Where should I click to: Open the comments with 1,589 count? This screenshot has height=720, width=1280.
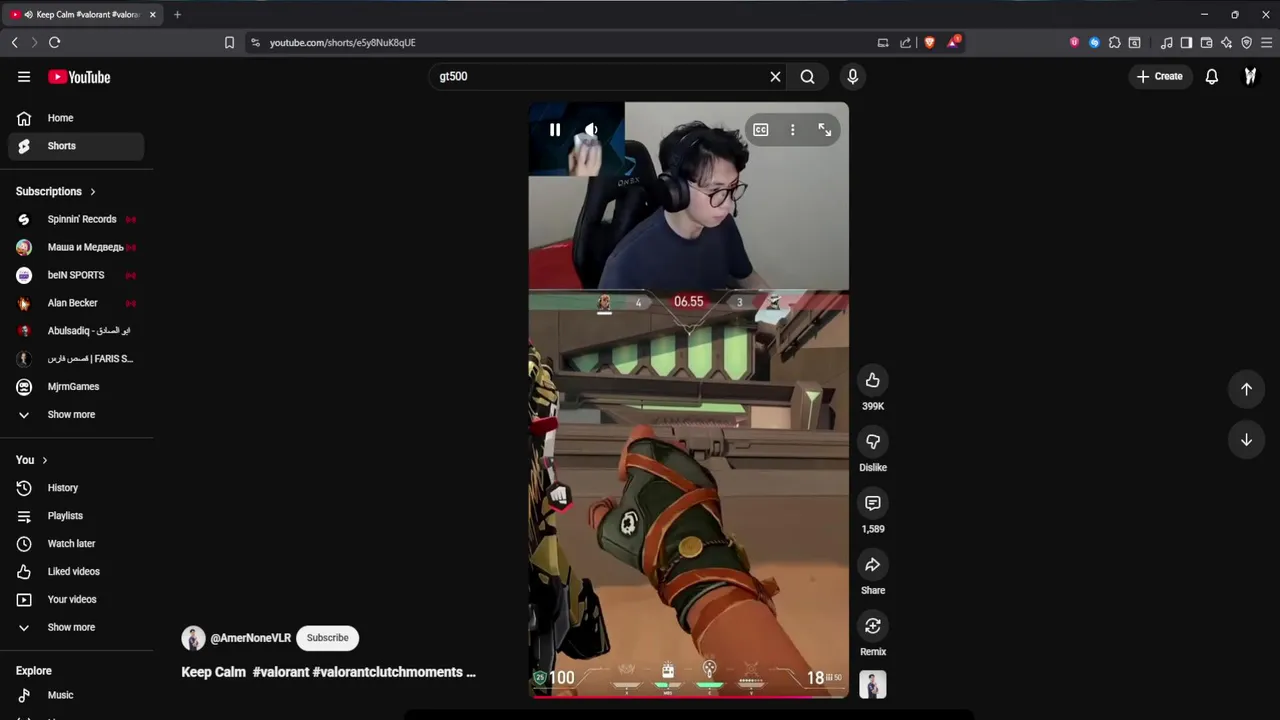873,503
